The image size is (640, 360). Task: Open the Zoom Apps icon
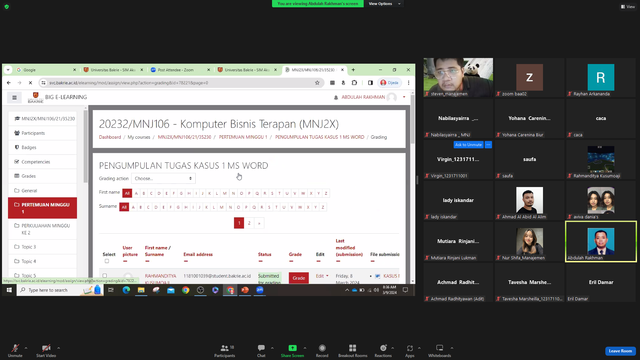click(409, 348)
